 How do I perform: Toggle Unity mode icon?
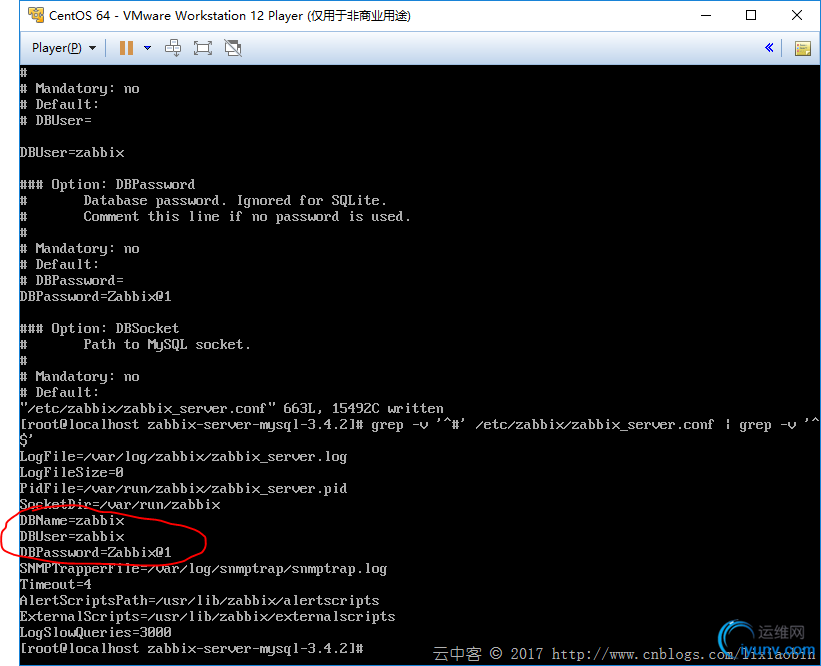click(x=233, y=48)
